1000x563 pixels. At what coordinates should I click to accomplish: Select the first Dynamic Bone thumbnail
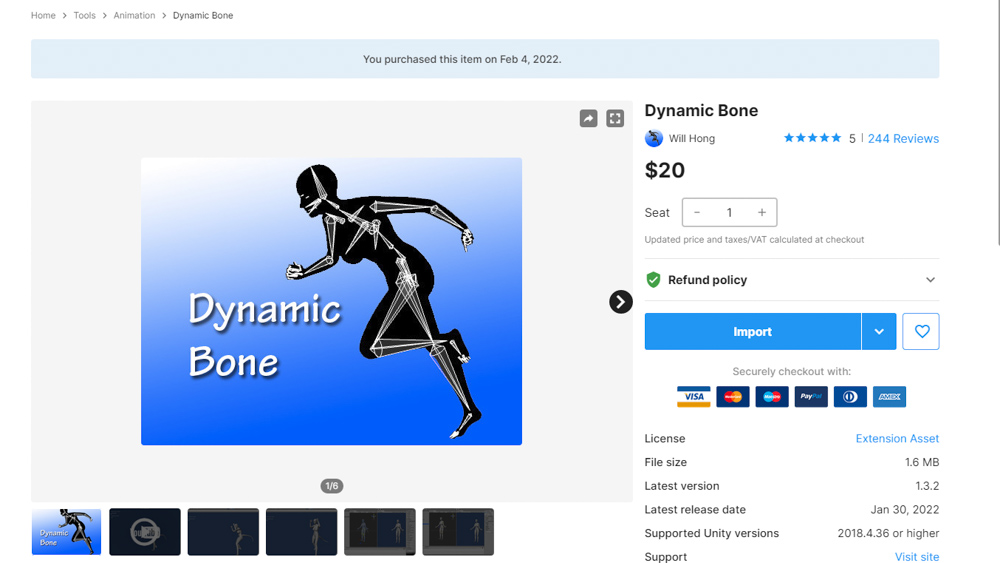pyautogui.click(x=66, y=532)
